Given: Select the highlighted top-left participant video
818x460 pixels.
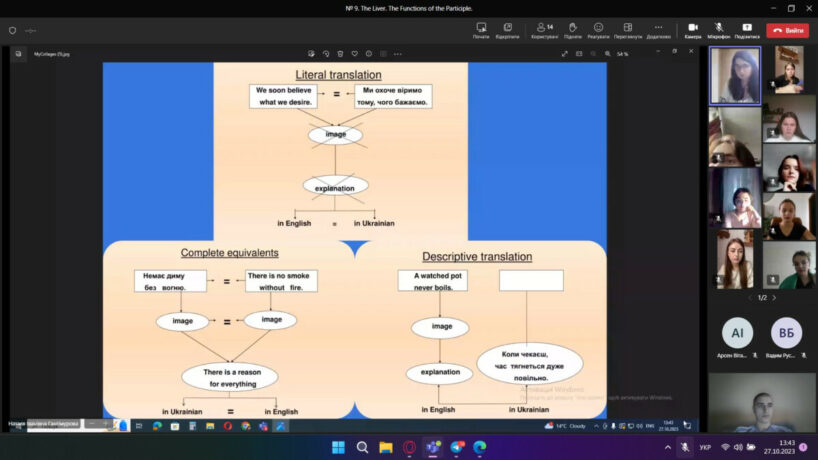Looking at the screenshot, I should pos(734,76).
